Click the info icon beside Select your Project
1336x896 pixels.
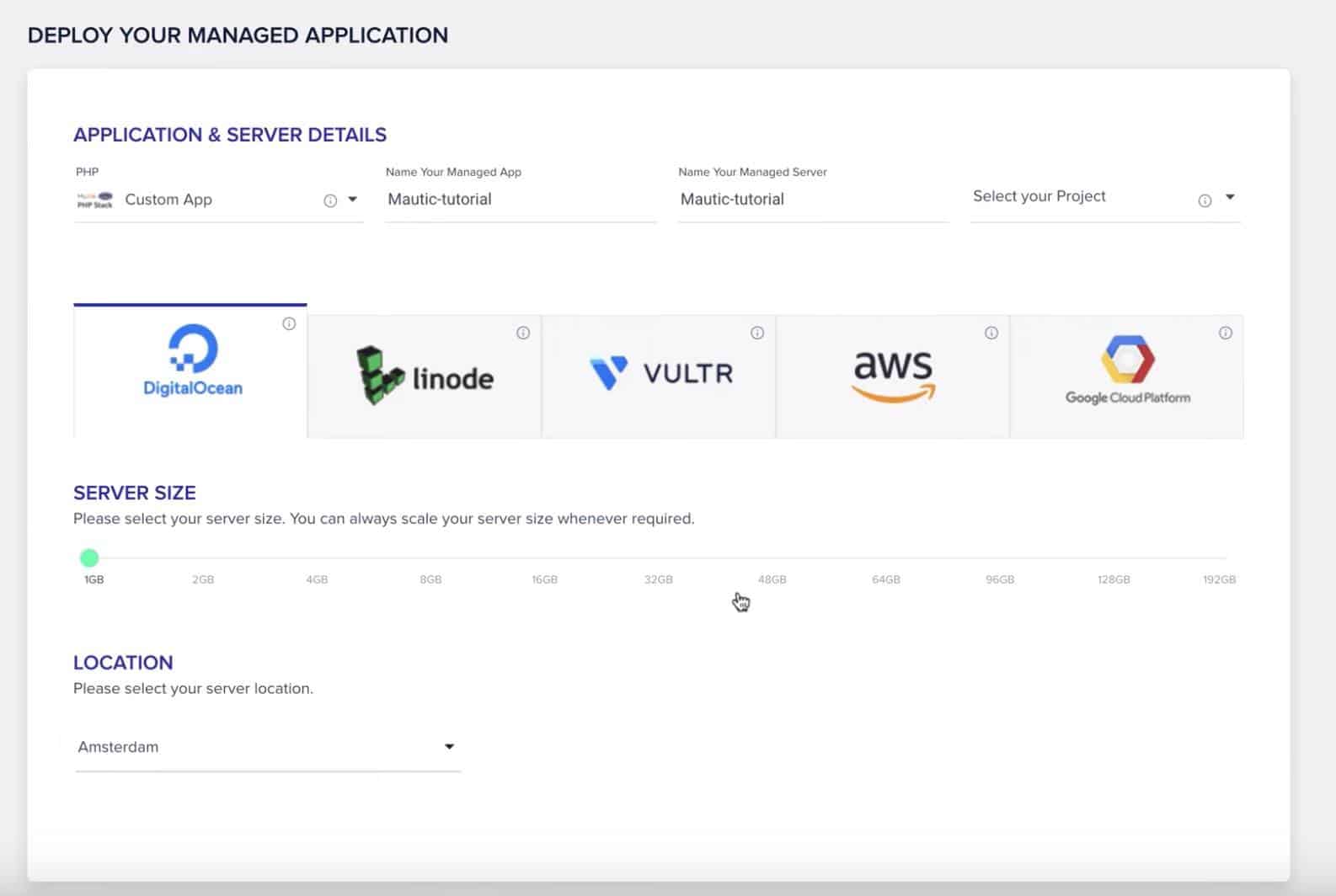(x=1205, y=200)
